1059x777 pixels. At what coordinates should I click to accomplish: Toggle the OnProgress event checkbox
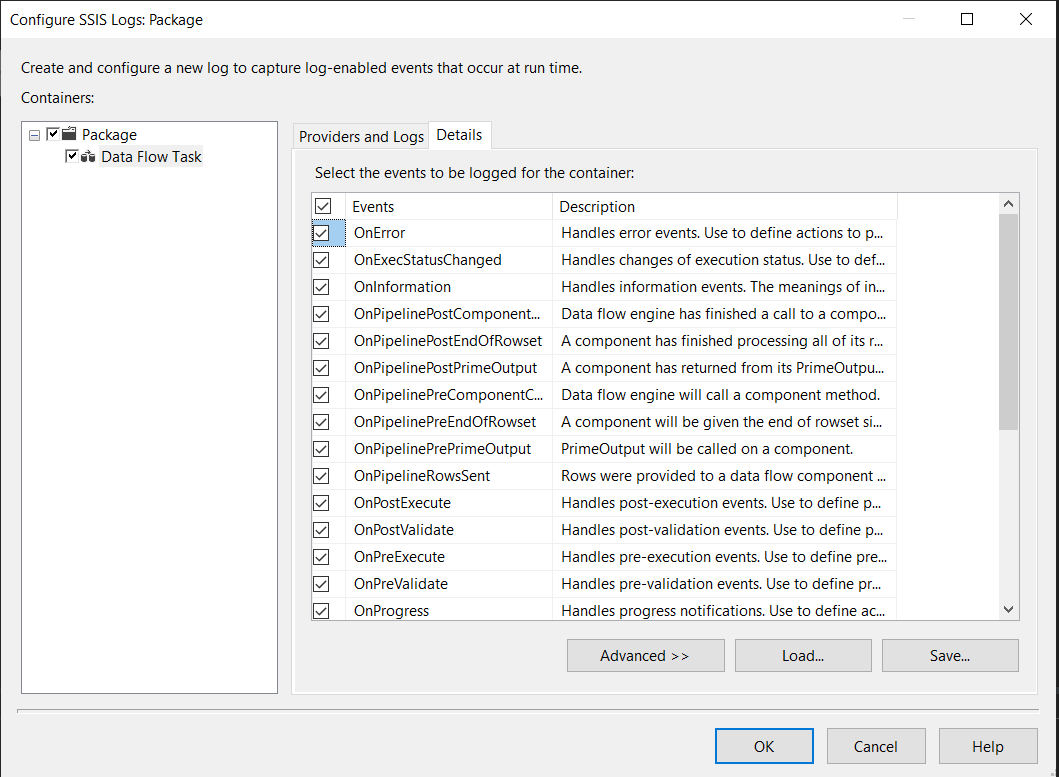pyautogui.click(x=322, y=611)
